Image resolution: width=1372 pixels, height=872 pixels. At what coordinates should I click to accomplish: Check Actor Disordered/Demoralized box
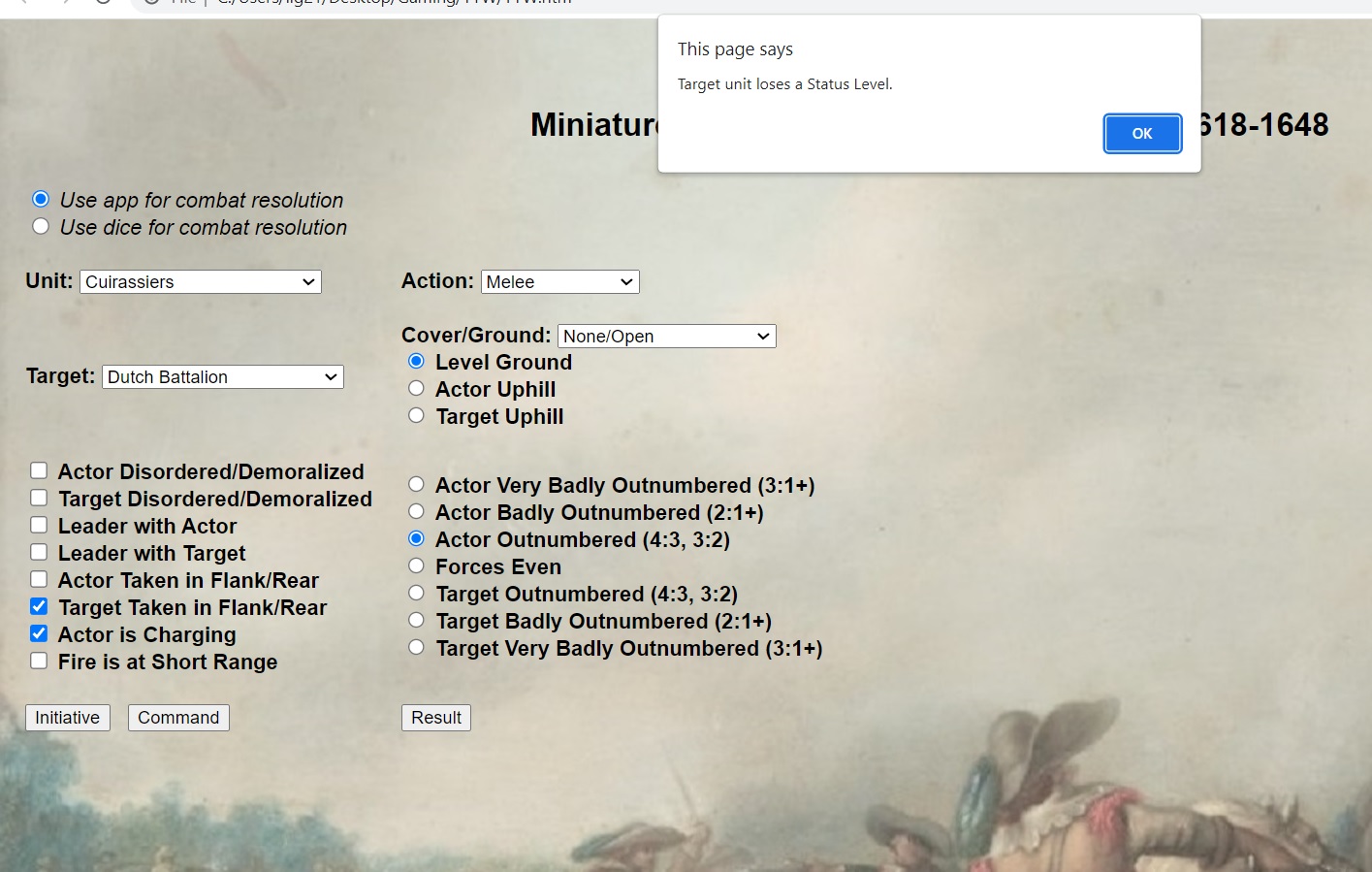coord(39,470)
